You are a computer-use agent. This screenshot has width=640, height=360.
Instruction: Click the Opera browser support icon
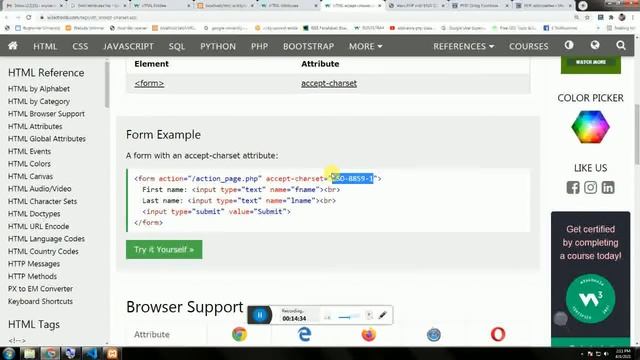point(498,334)
